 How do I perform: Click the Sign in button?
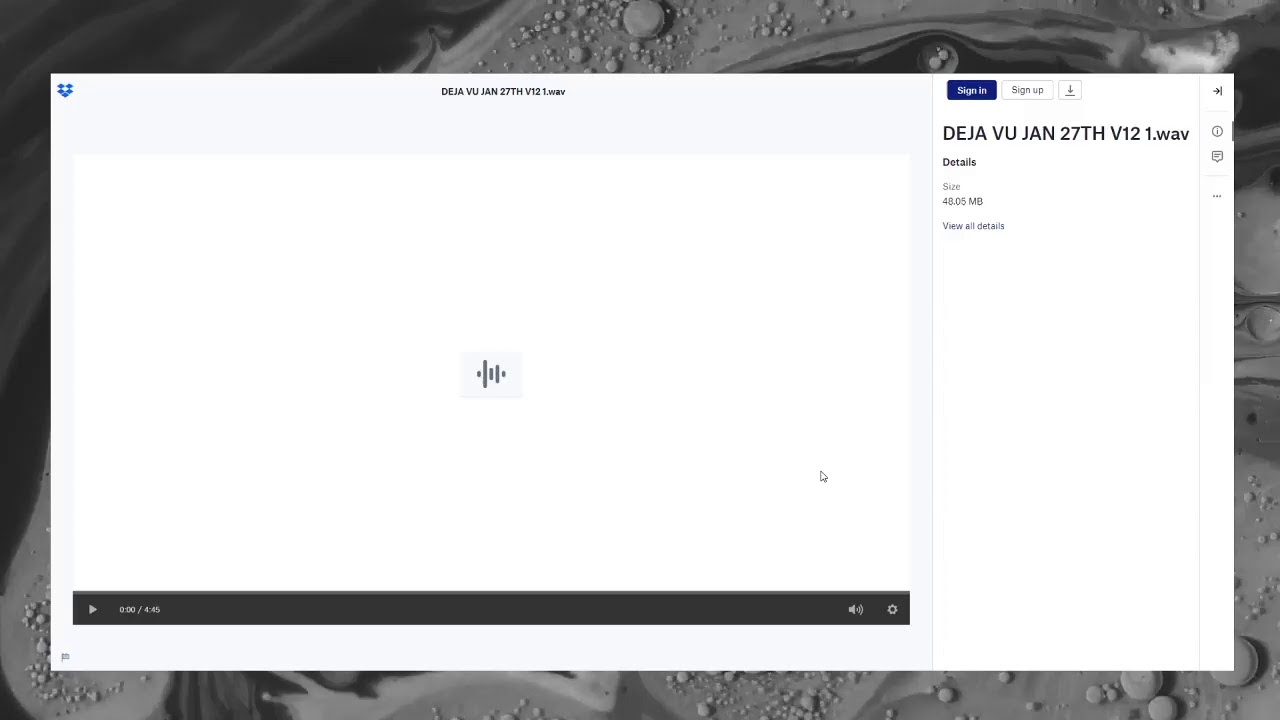coord(971,90)
